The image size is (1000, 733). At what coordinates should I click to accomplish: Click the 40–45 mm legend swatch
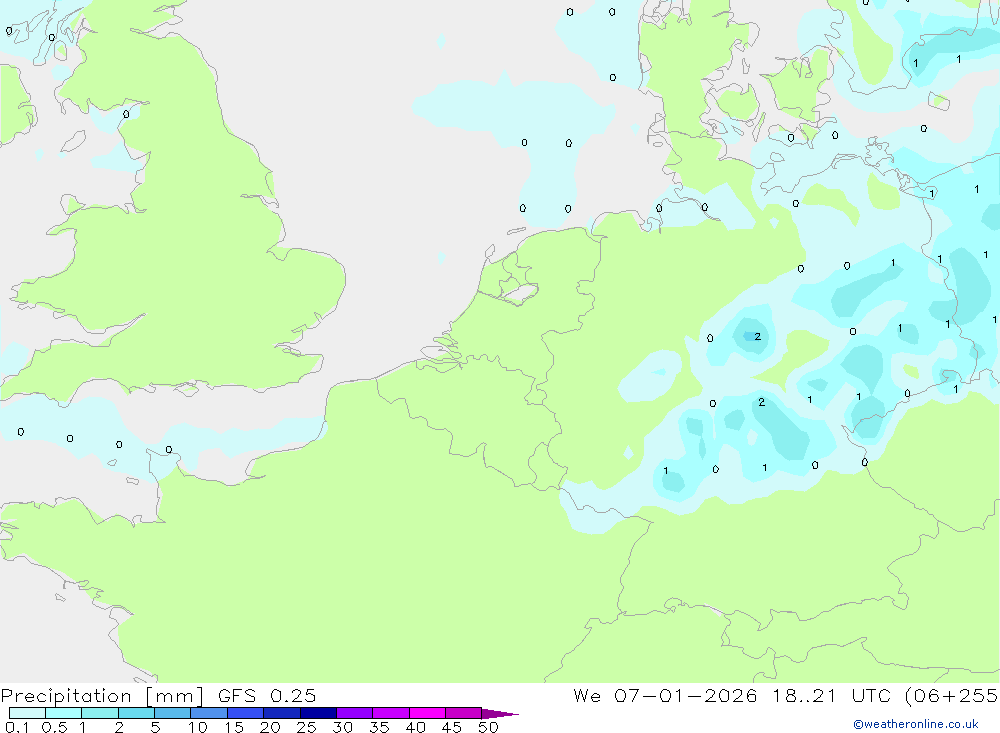[x=427, y=713]
